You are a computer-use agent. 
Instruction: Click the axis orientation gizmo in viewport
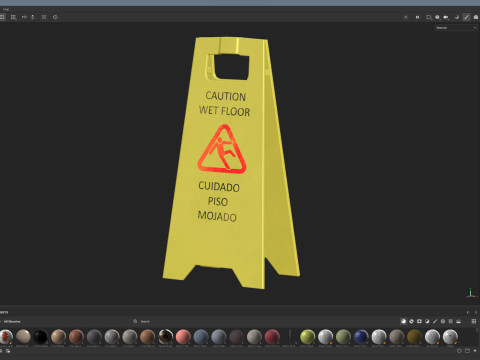pos(471,293)
